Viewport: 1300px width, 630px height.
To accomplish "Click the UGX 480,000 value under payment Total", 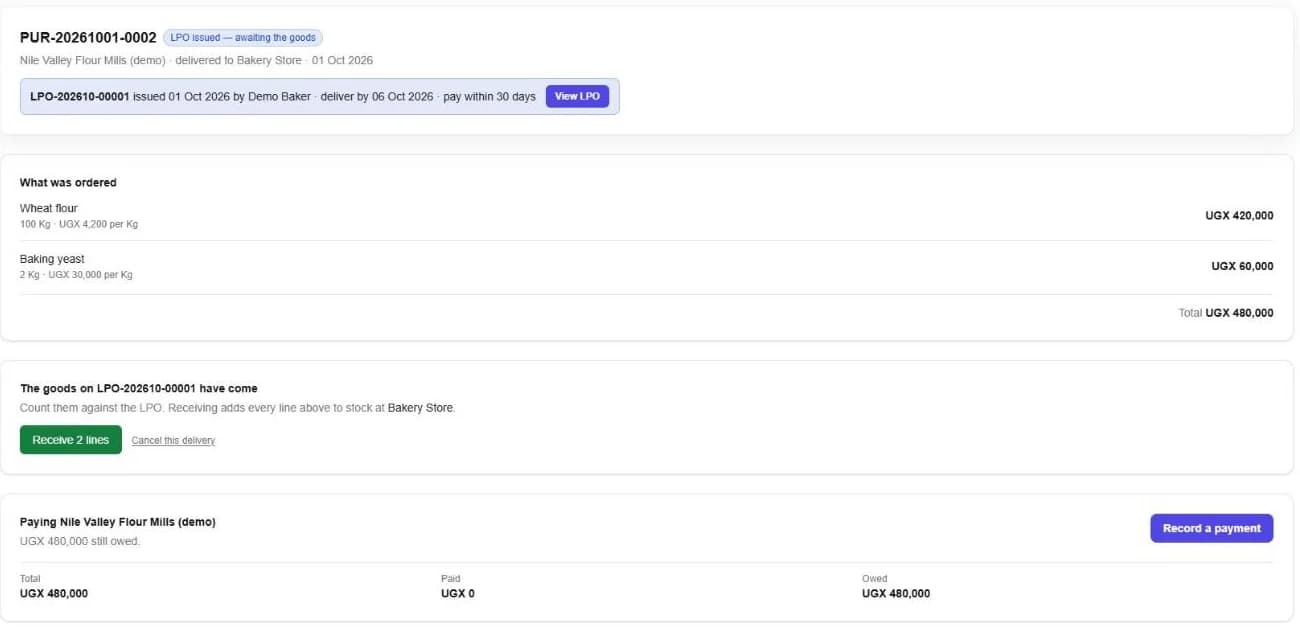I will coord(54,594).
